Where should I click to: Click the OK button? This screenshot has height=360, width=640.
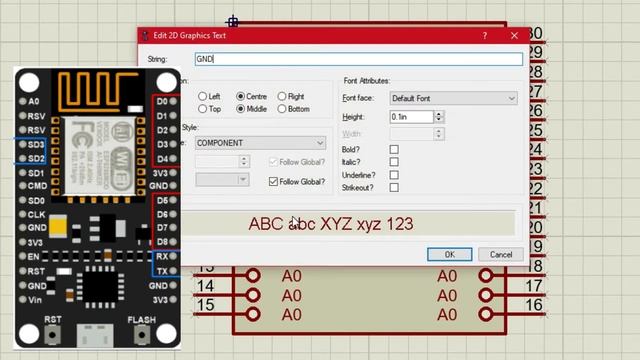point(449,254)
